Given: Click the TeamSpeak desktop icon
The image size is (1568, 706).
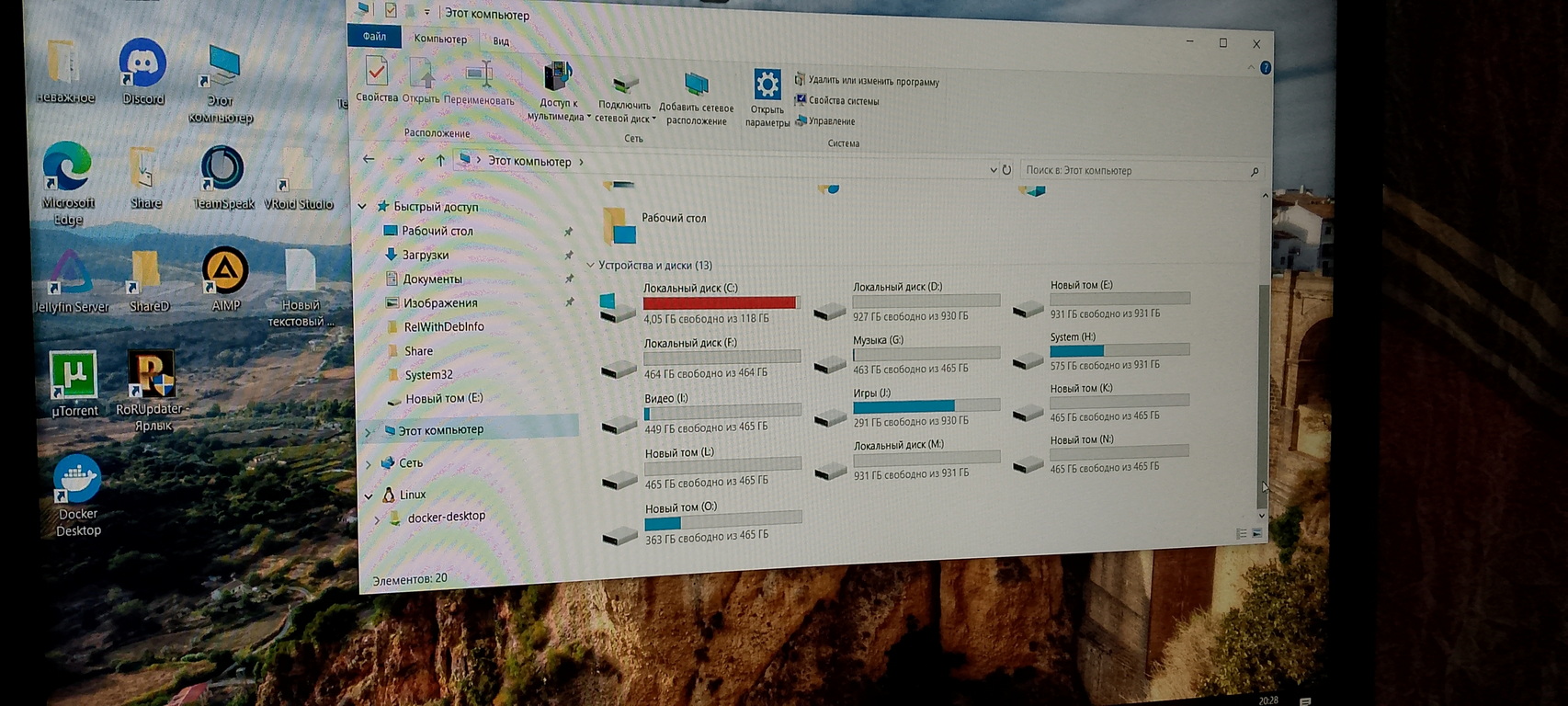Looking at the screenshot, I should click(x=222, y=169).
